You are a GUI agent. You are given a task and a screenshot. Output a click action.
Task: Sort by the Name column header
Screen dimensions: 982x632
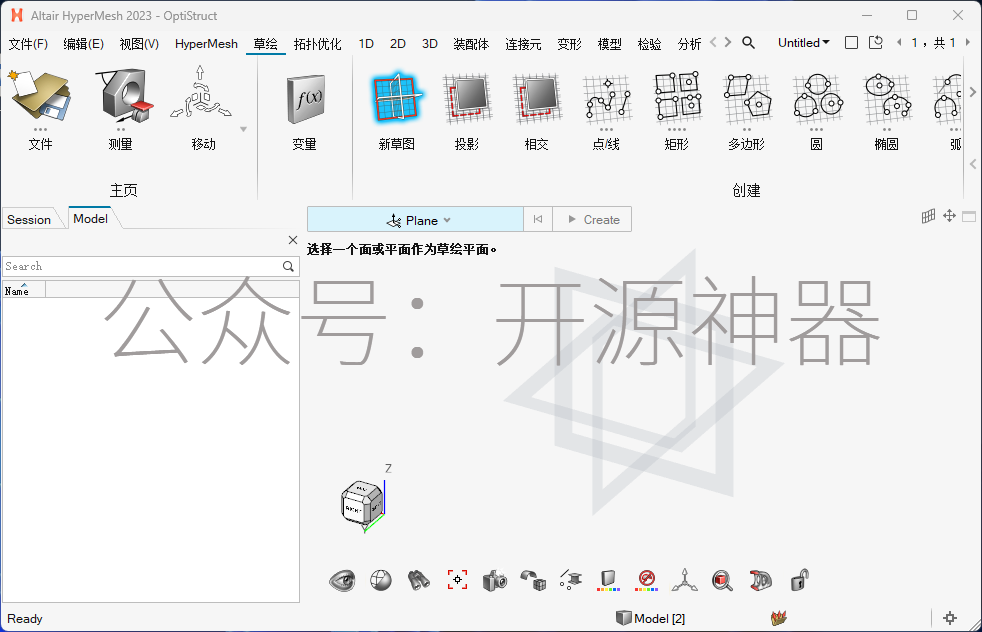click(24, 289)
